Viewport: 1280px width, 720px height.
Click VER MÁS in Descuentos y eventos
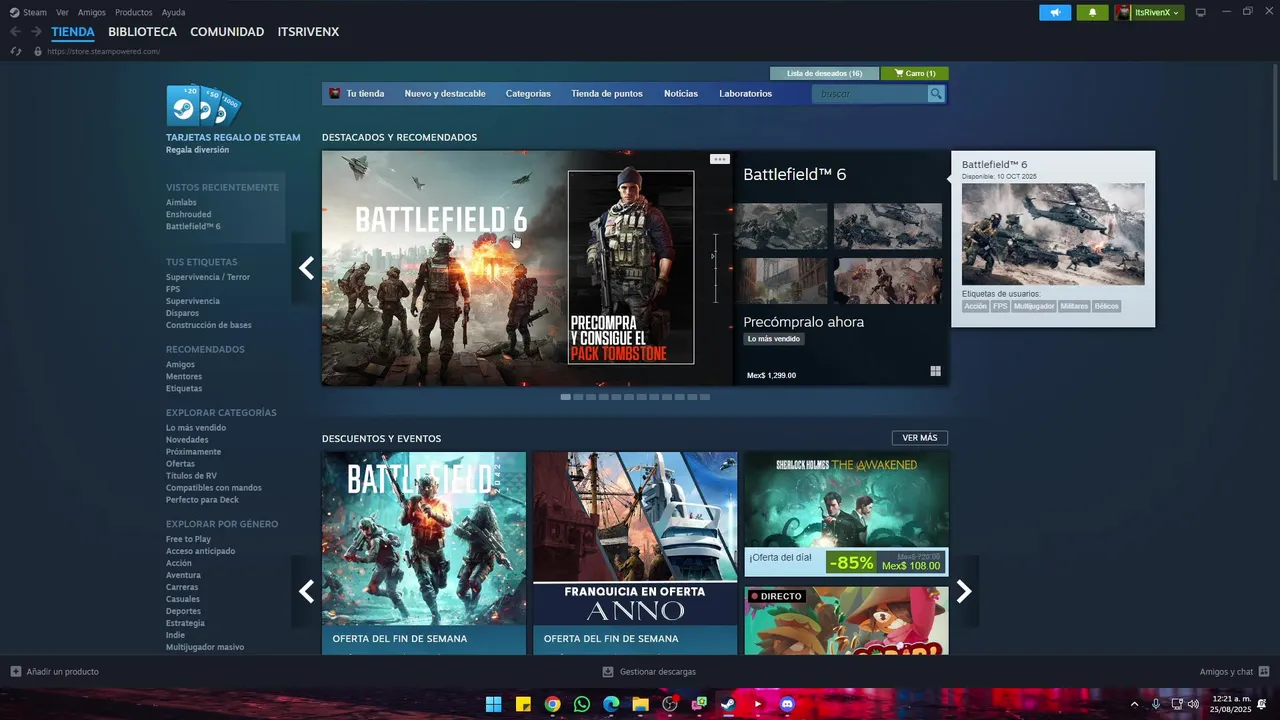pyautogui.click(x=920, y=438)
